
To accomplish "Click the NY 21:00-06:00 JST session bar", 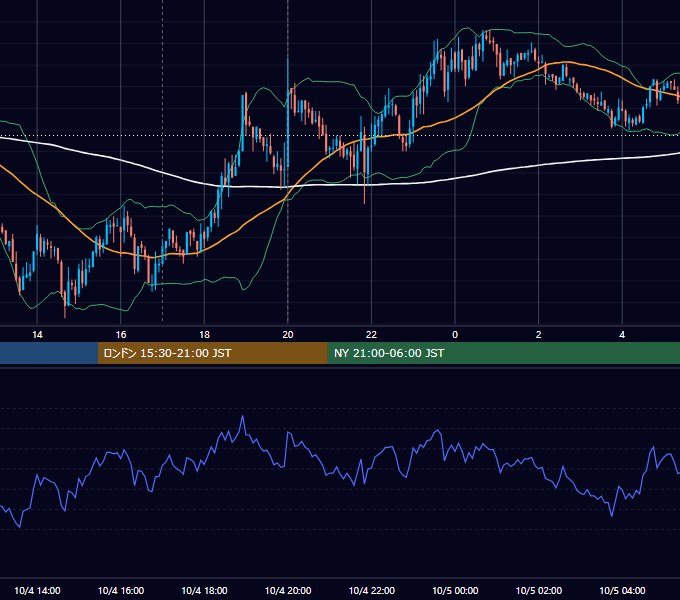I will click(x=503, y=353).
